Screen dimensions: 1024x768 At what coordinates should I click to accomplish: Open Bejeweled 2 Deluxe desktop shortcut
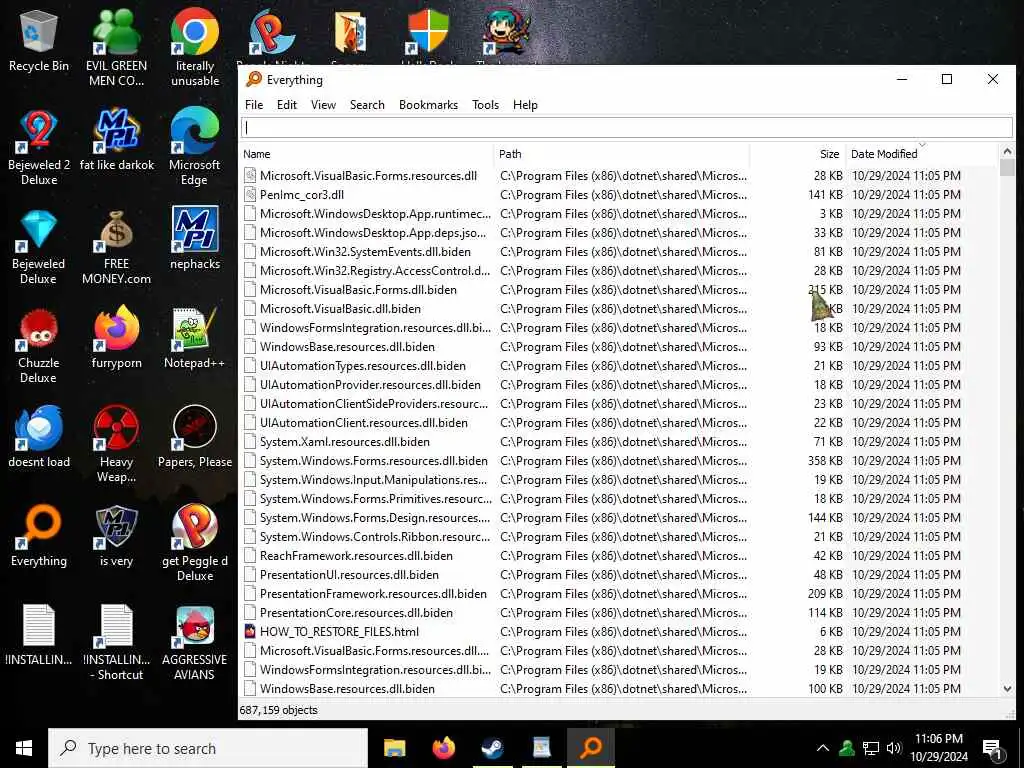point(39,148)
